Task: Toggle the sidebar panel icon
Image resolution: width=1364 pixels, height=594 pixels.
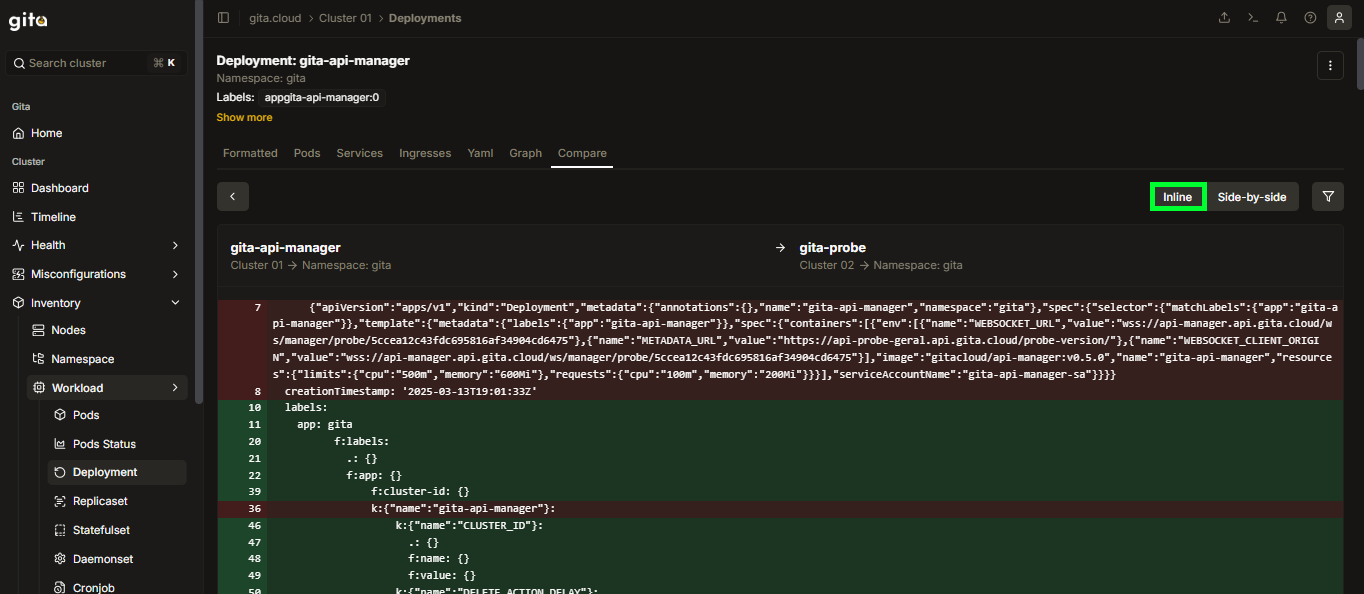Action: point(223,18)
